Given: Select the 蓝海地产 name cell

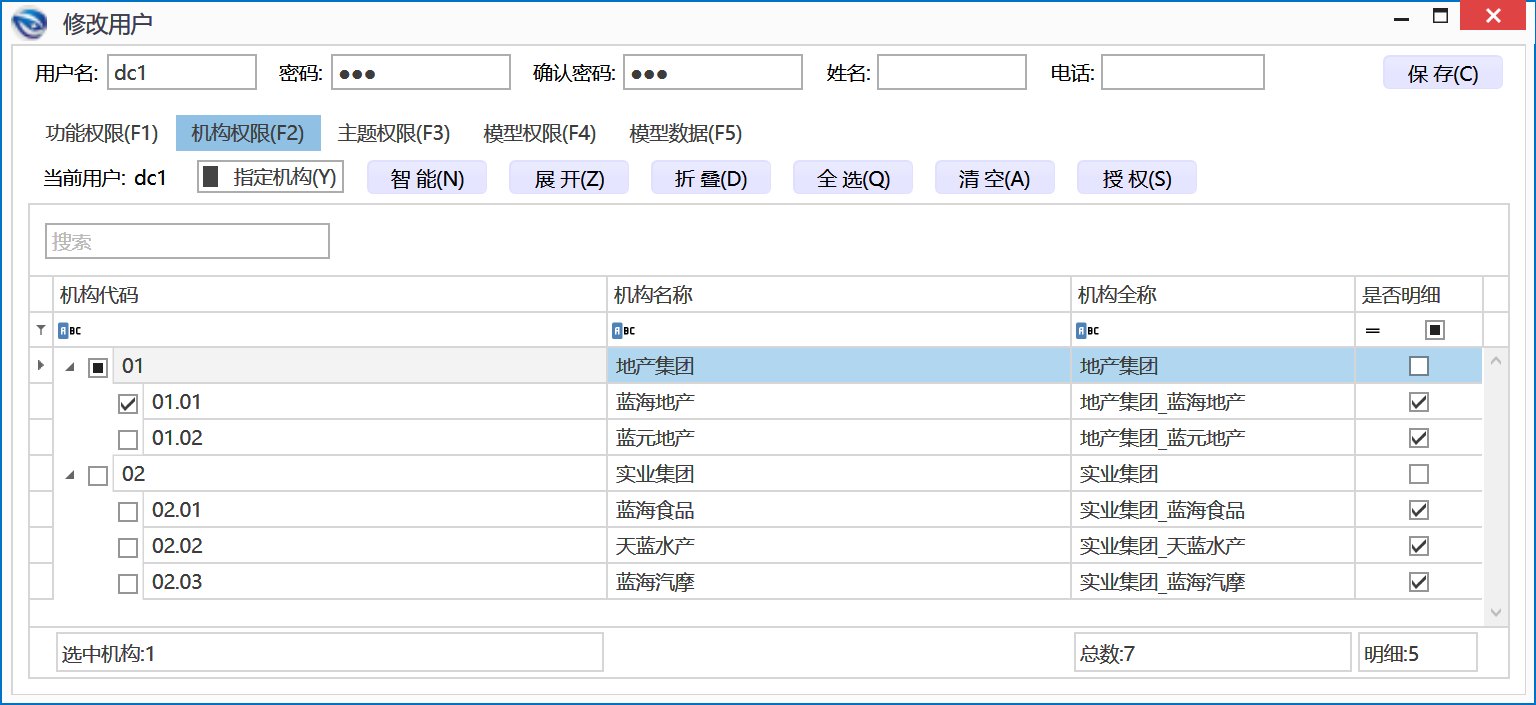Looking at the screenshot, I should tap(839, 402).
